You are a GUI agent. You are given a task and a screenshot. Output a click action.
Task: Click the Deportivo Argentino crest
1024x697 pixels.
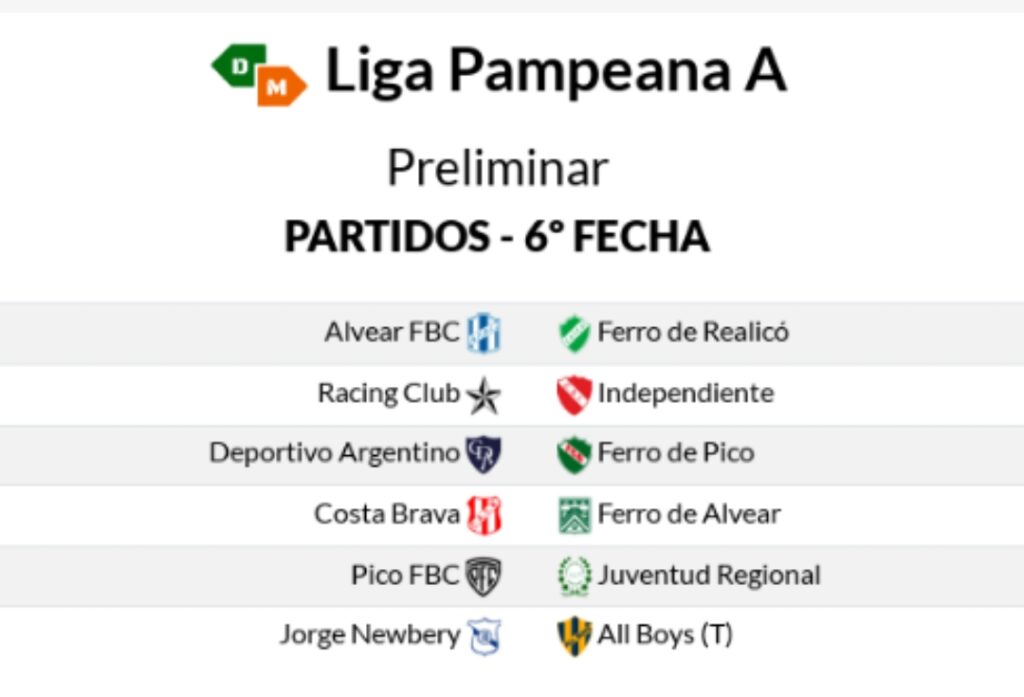click(484, 454)
